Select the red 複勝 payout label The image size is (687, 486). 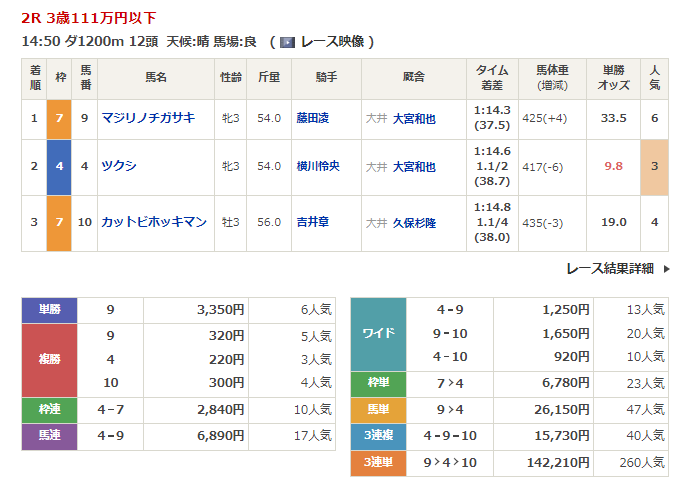49,360
